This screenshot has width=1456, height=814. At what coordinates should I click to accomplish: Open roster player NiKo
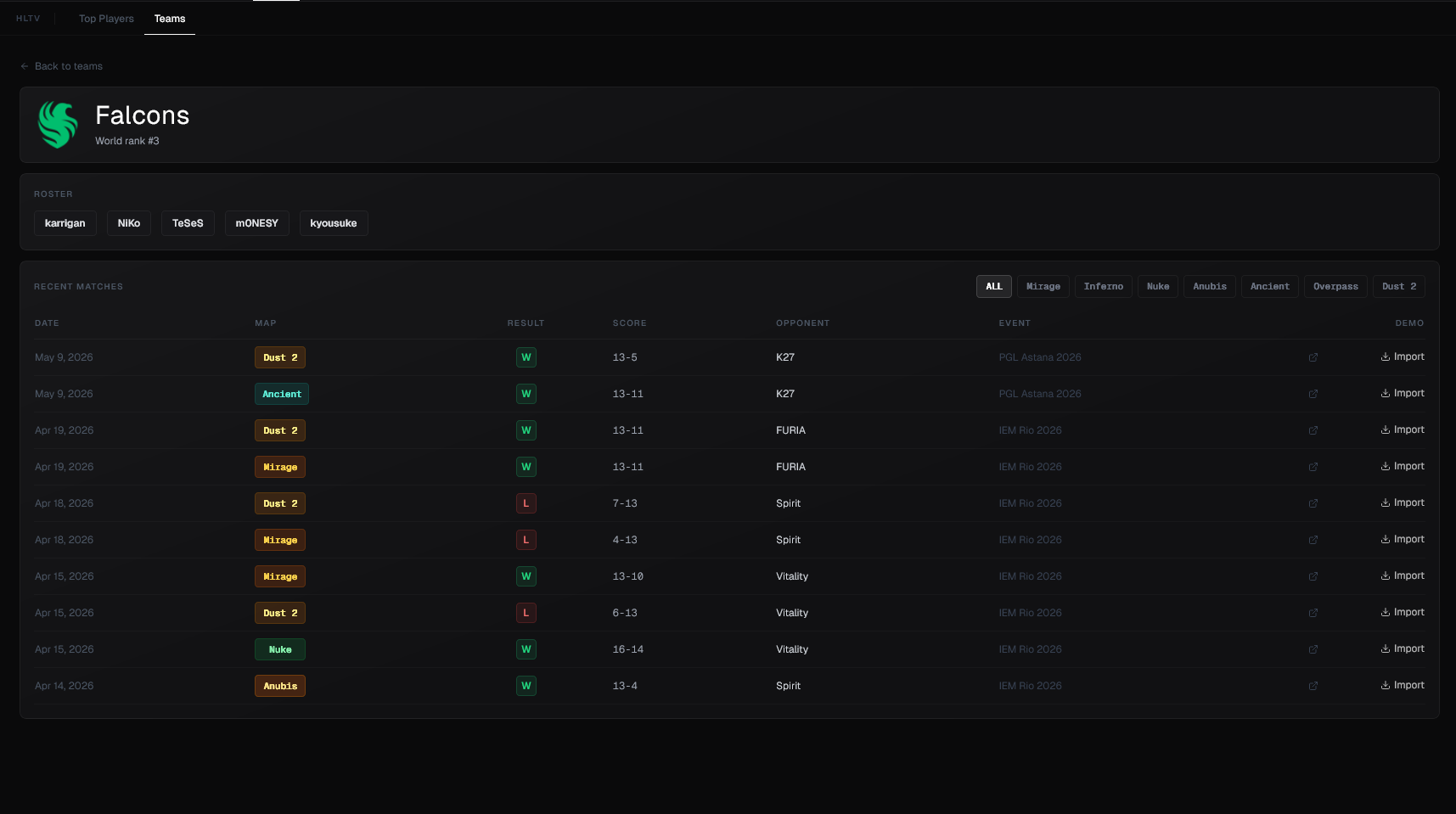pos(129,223)
